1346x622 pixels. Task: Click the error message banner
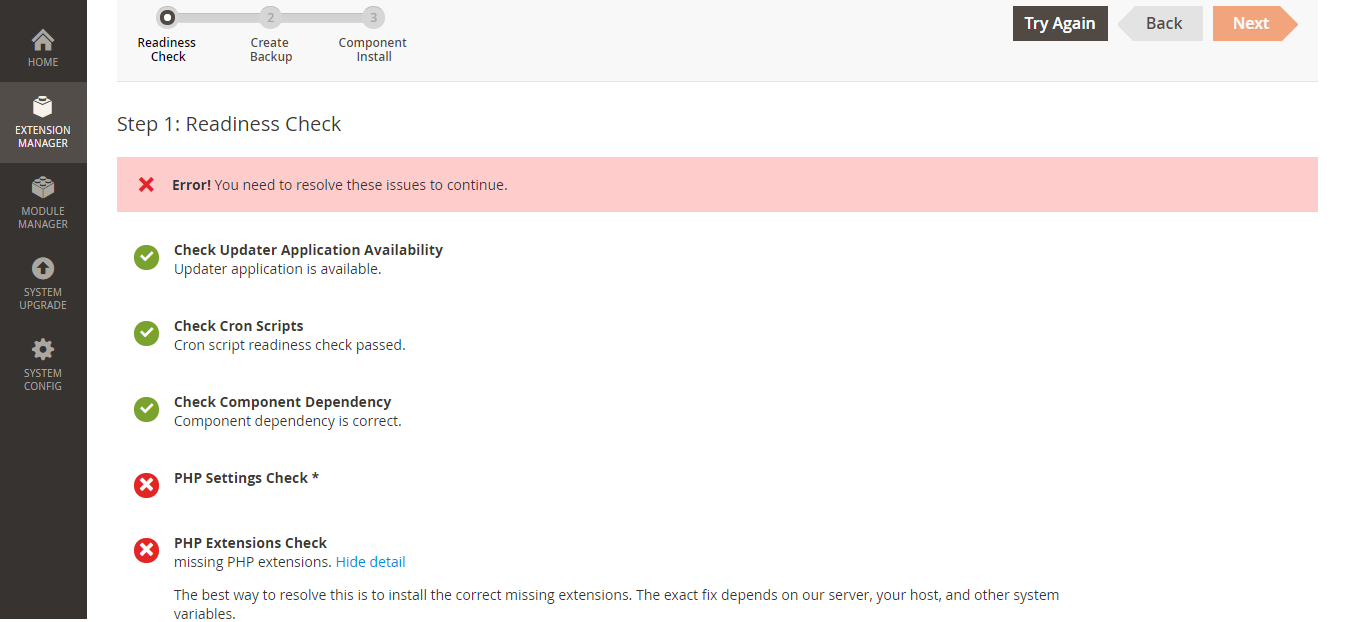click(x=717, y=184)
